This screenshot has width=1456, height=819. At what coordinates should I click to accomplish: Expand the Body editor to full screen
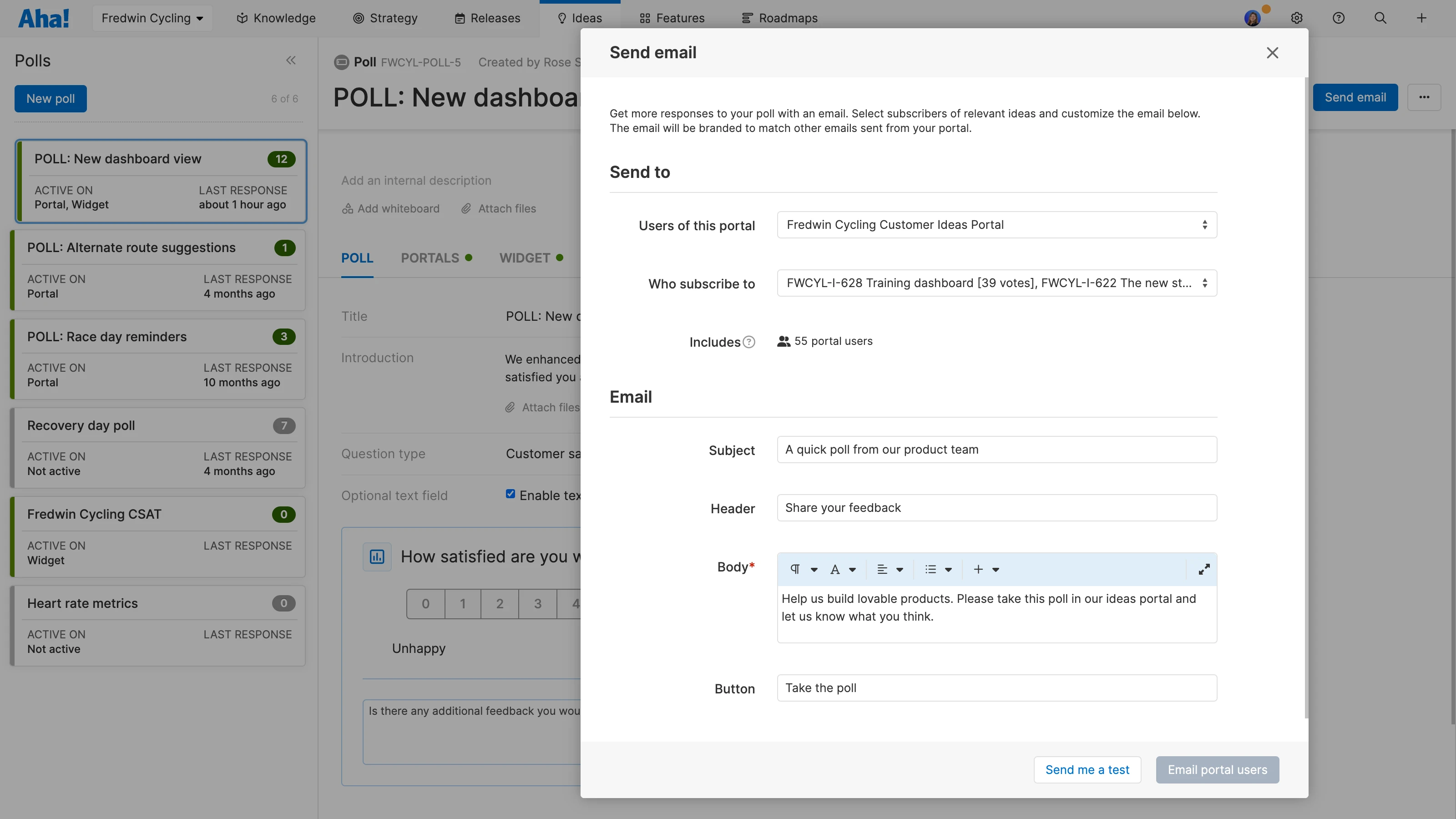pos(1204,569)
